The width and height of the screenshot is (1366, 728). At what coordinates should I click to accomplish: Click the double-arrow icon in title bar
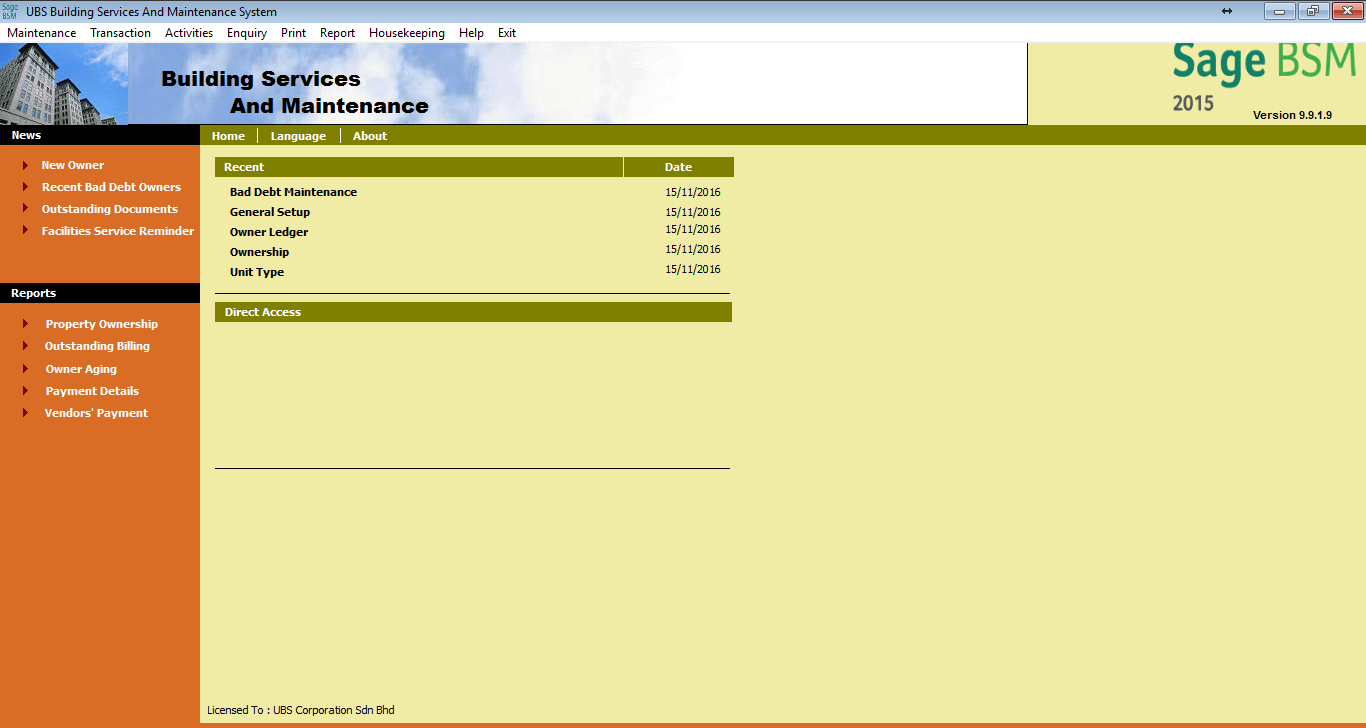pyautogui.click(x=1227, y=11)
